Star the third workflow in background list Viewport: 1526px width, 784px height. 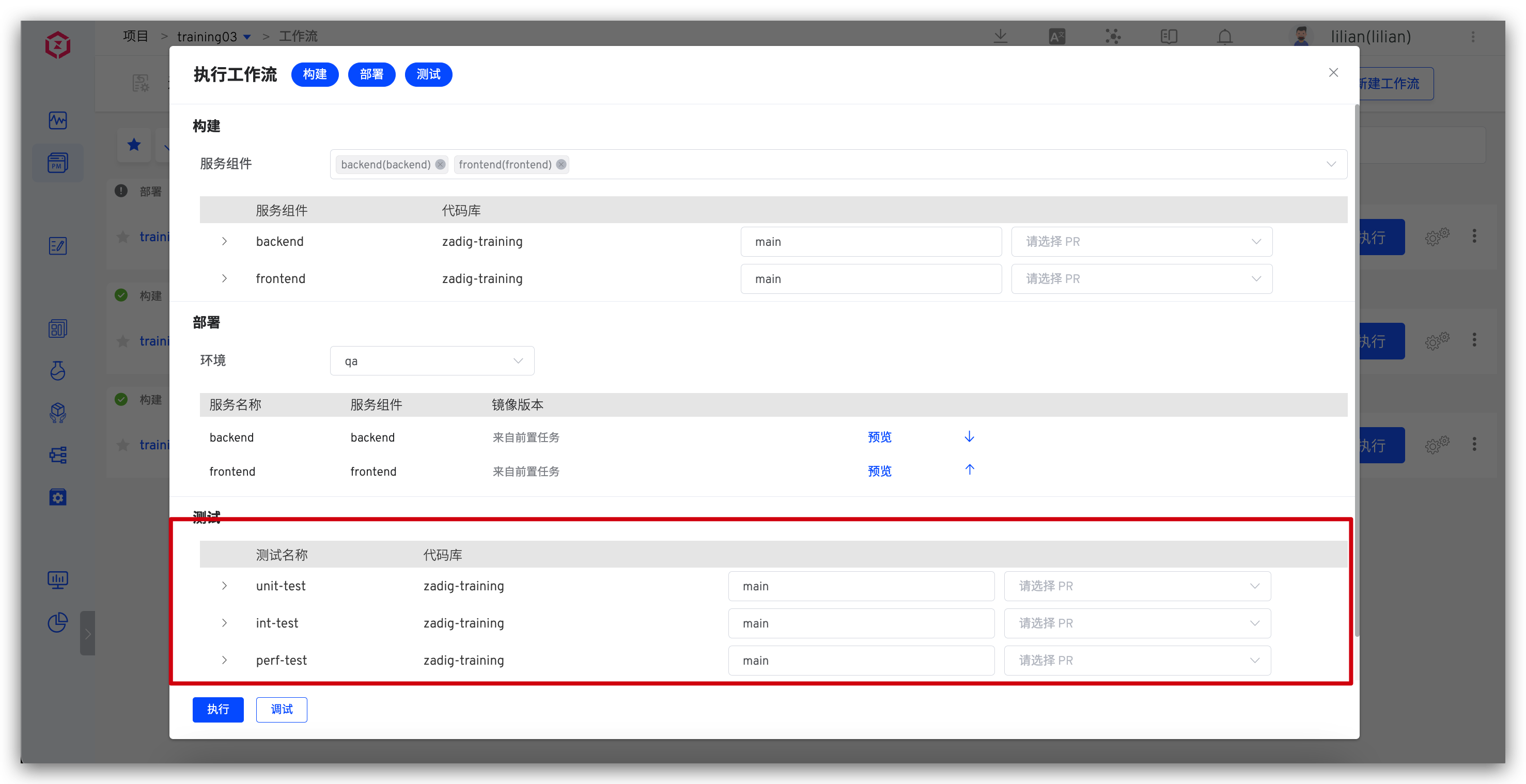click(122, 445)
